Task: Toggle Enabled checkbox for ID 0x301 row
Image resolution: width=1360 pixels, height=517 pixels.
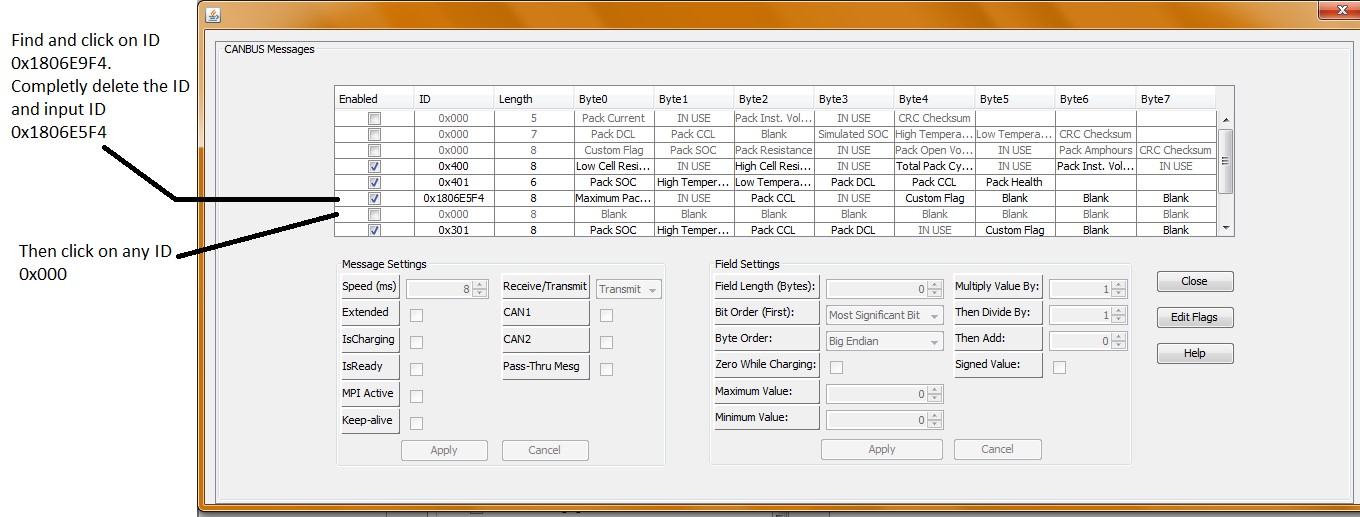Action: click(x=374, y=230)
